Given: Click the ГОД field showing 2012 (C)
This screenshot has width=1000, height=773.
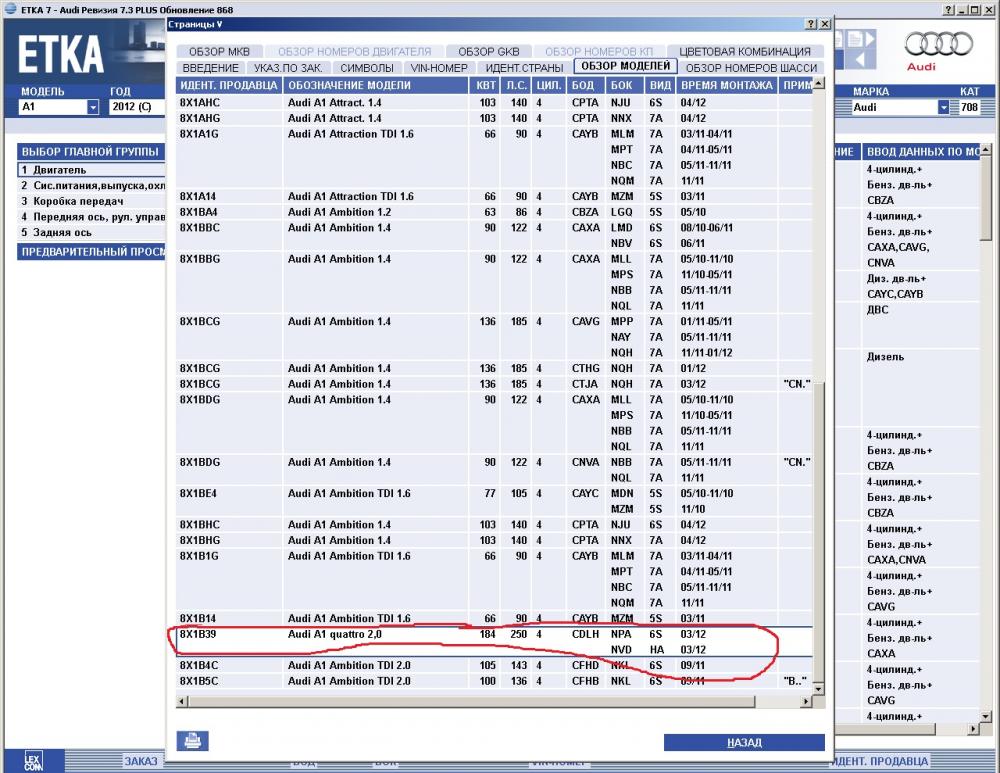Looking at the screenshot, I should (x=136, y=107).
